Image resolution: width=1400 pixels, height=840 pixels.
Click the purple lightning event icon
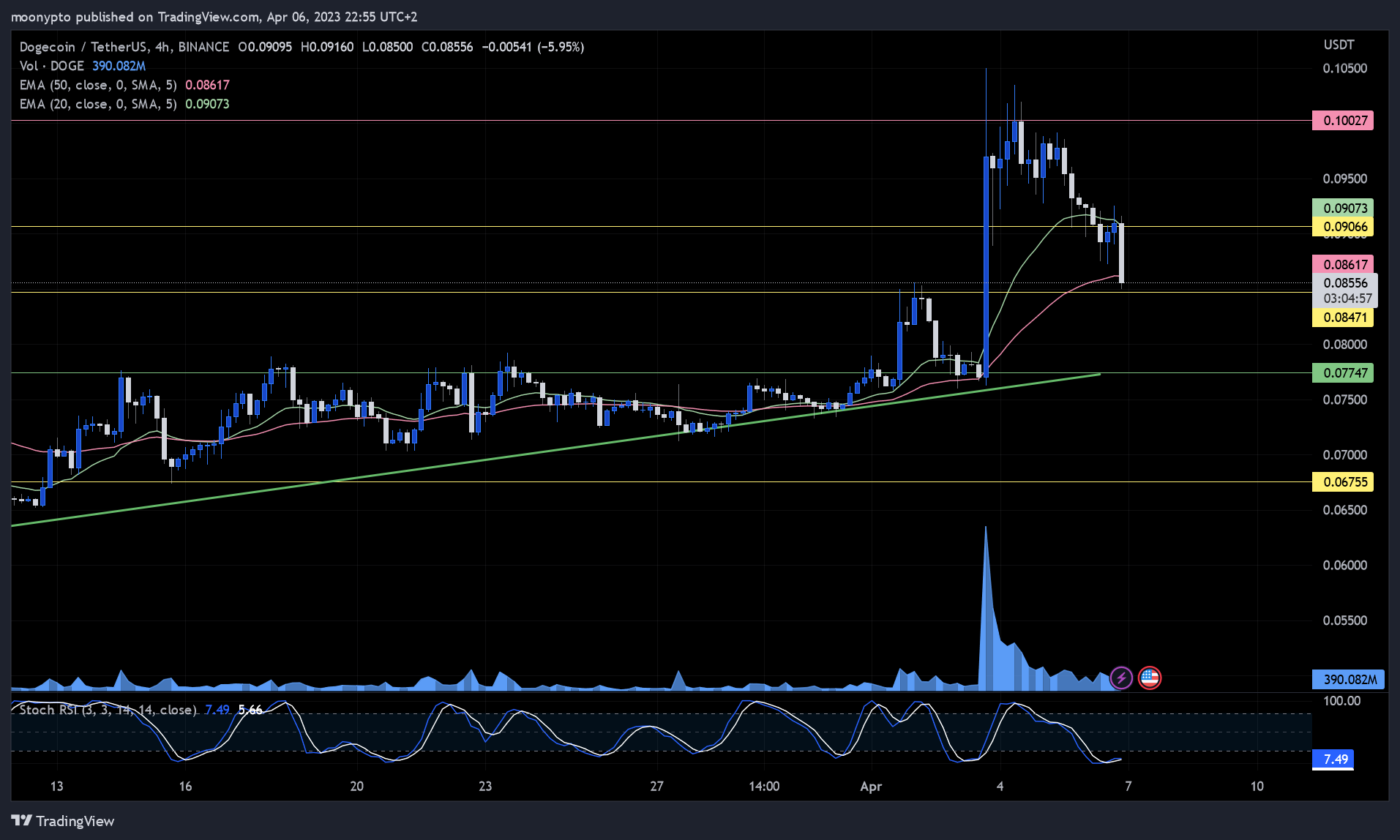(1121, 678)
